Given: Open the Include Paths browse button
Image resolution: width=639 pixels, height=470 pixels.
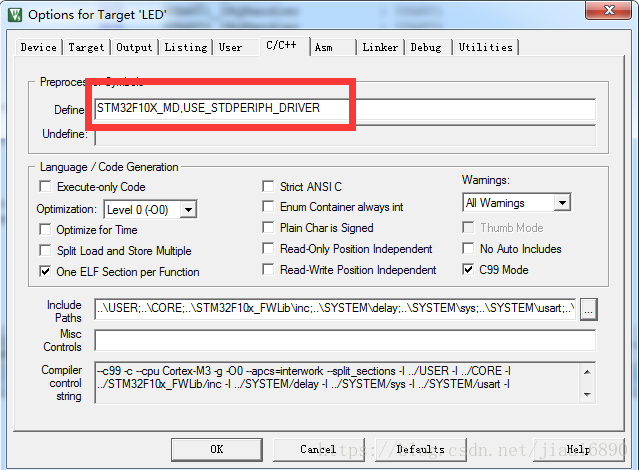Looking at the screenshot, I should pos(588,309).
